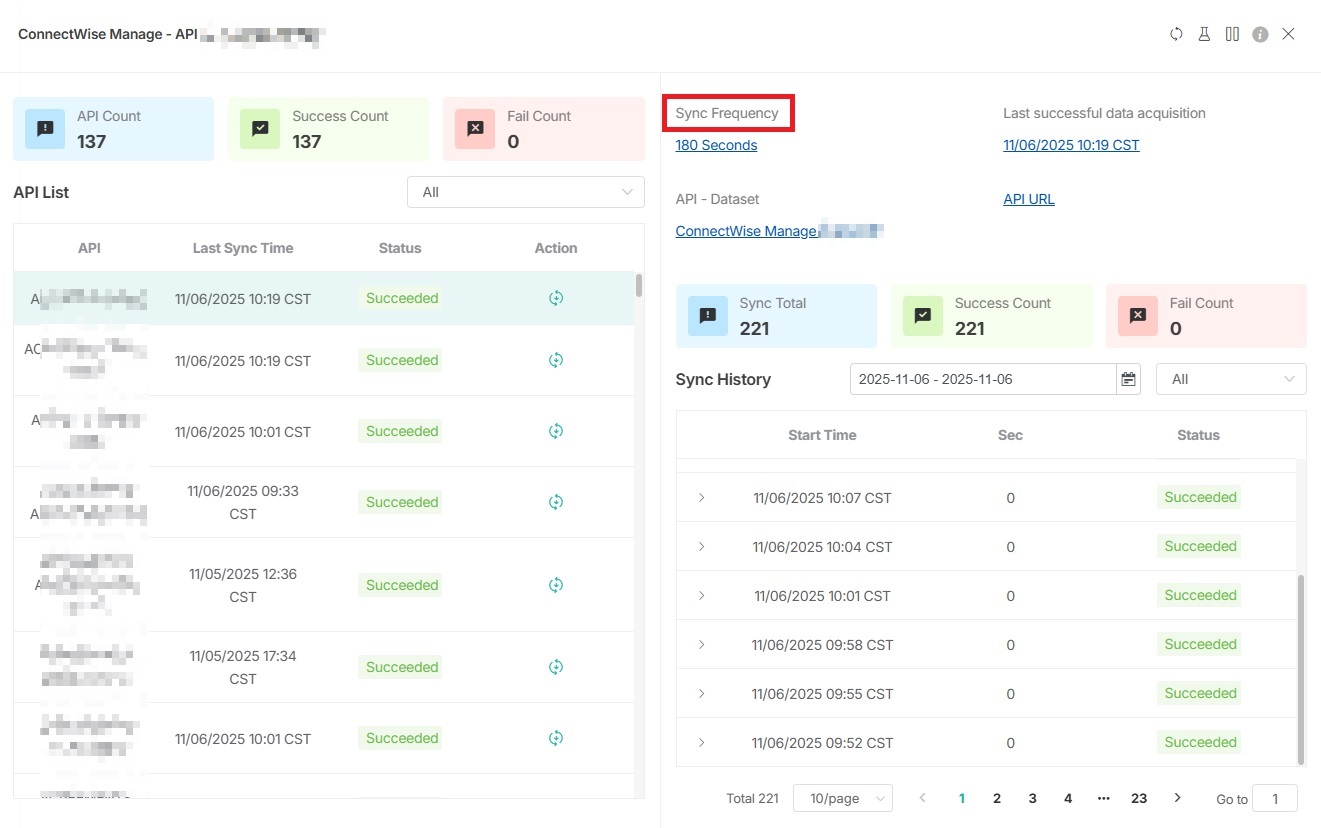Open the Sync History status filter dropdown
Viewport: 1321px width, 828px height.
[1230, 379]
